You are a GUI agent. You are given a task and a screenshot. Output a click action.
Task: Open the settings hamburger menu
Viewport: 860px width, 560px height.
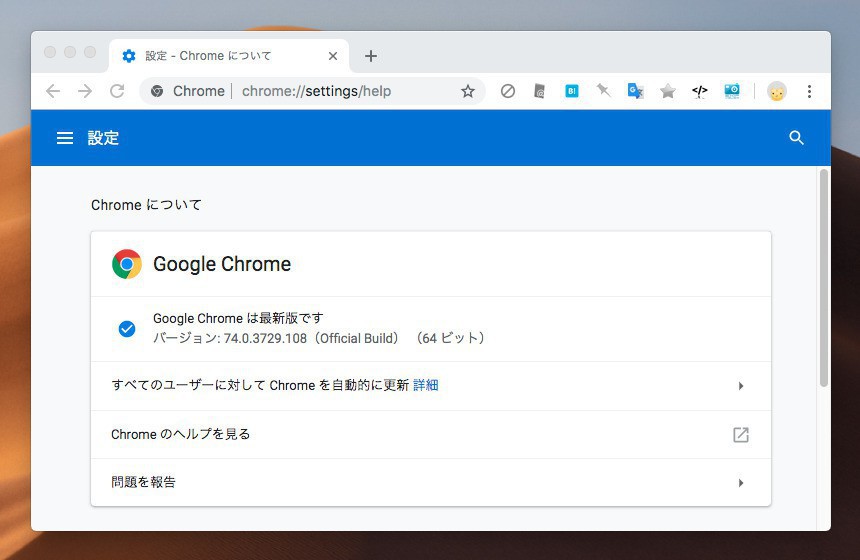click(x=65, y=138)
